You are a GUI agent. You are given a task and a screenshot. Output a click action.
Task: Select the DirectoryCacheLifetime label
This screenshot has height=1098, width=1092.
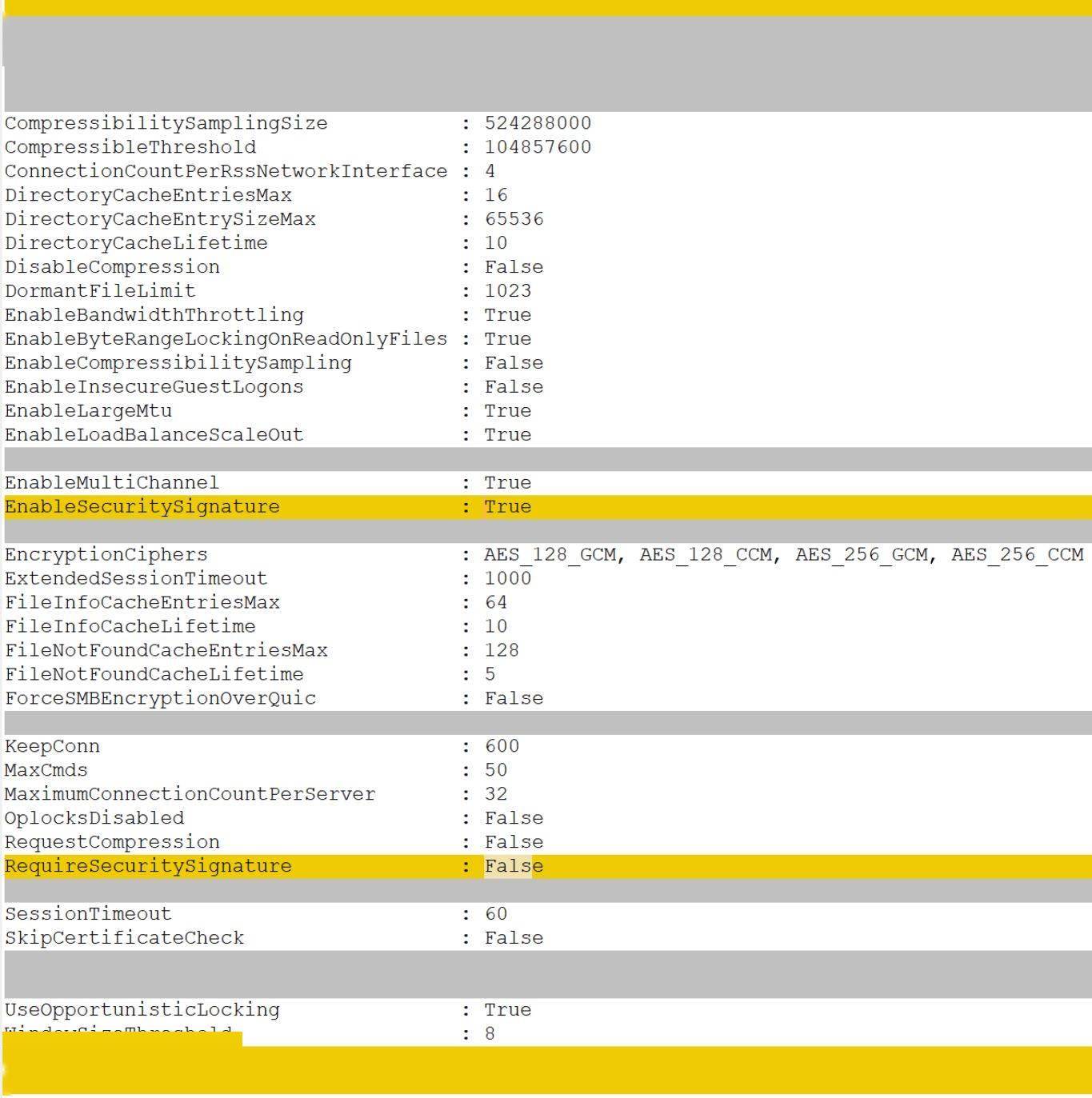[136, 243]
